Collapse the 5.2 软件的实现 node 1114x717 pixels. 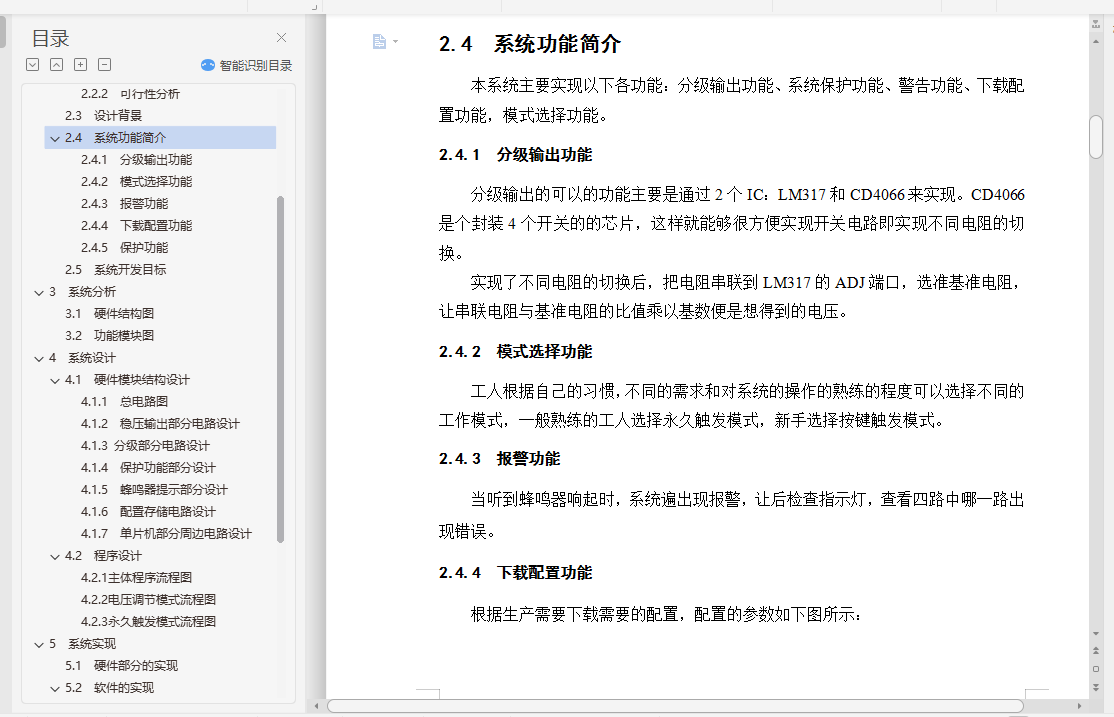point(55,689)
